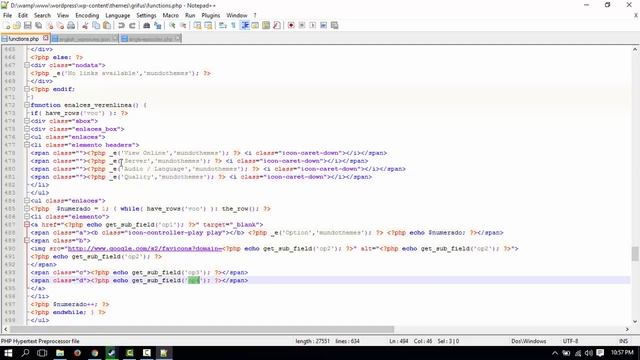Open the File menu

click(x=7, y=15)
